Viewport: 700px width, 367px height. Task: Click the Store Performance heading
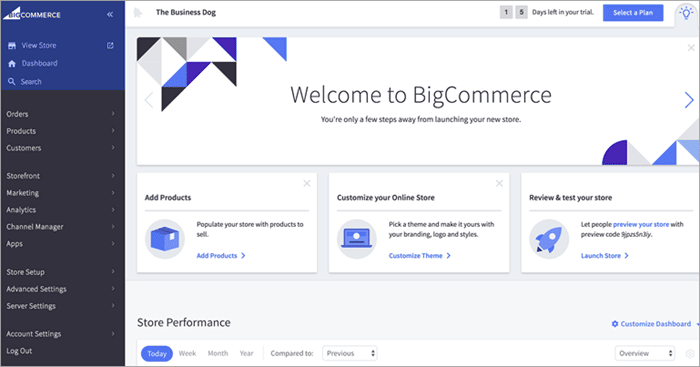[x=184, y=322]
